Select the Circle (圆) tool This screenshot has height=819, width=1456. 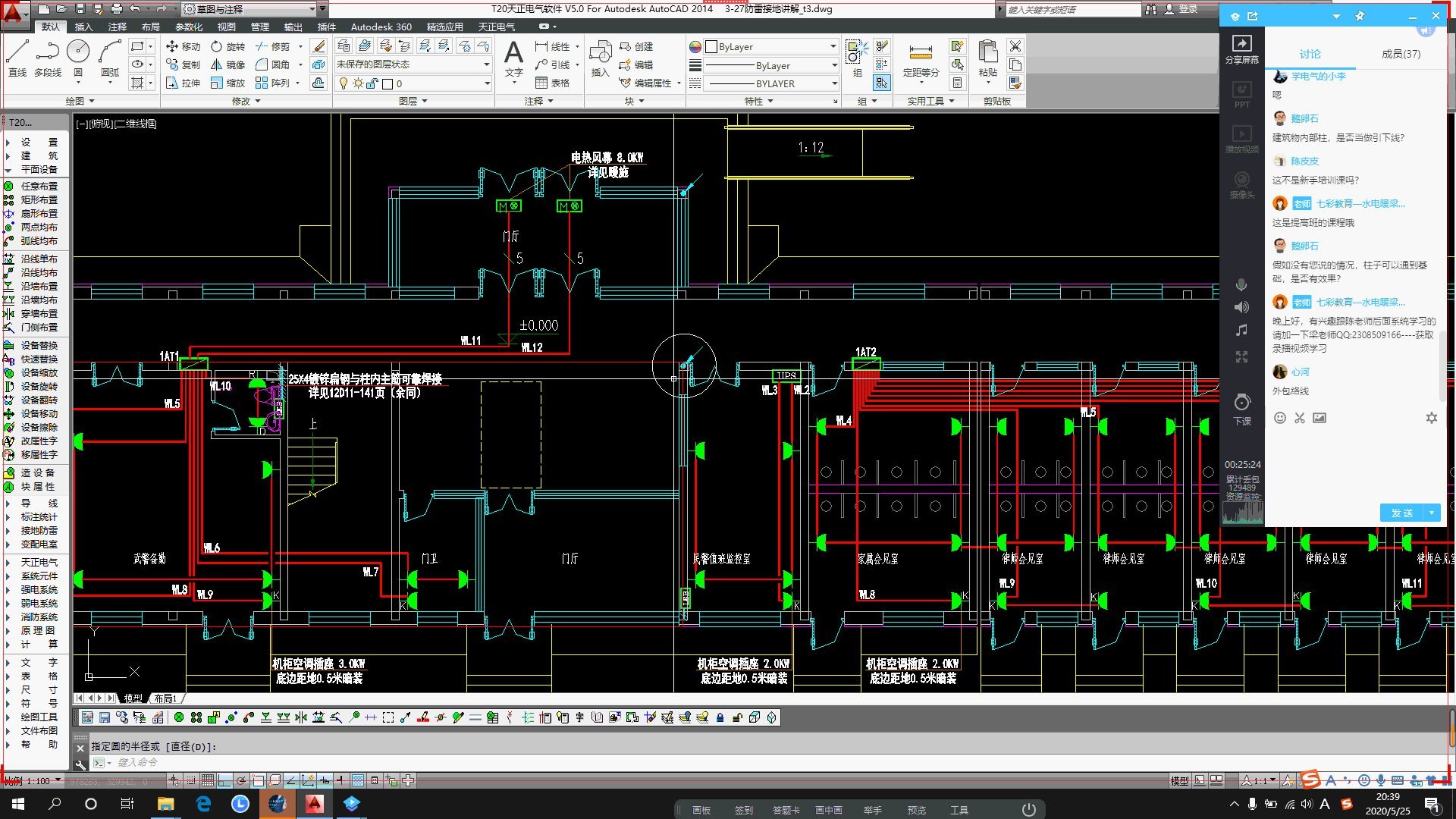(x=78, y=58)
